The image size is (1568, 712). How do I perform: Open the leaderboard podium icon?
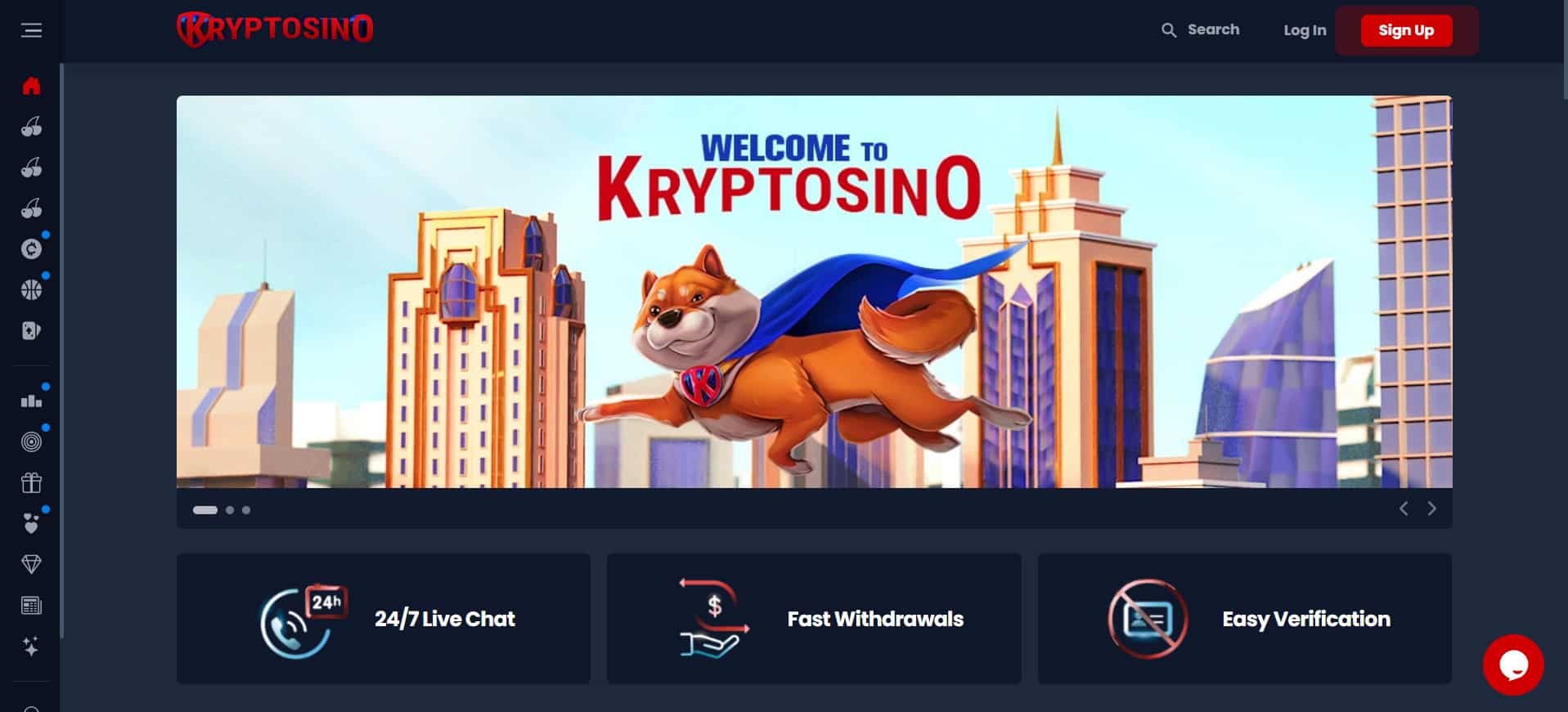click(x=31, y=401)
